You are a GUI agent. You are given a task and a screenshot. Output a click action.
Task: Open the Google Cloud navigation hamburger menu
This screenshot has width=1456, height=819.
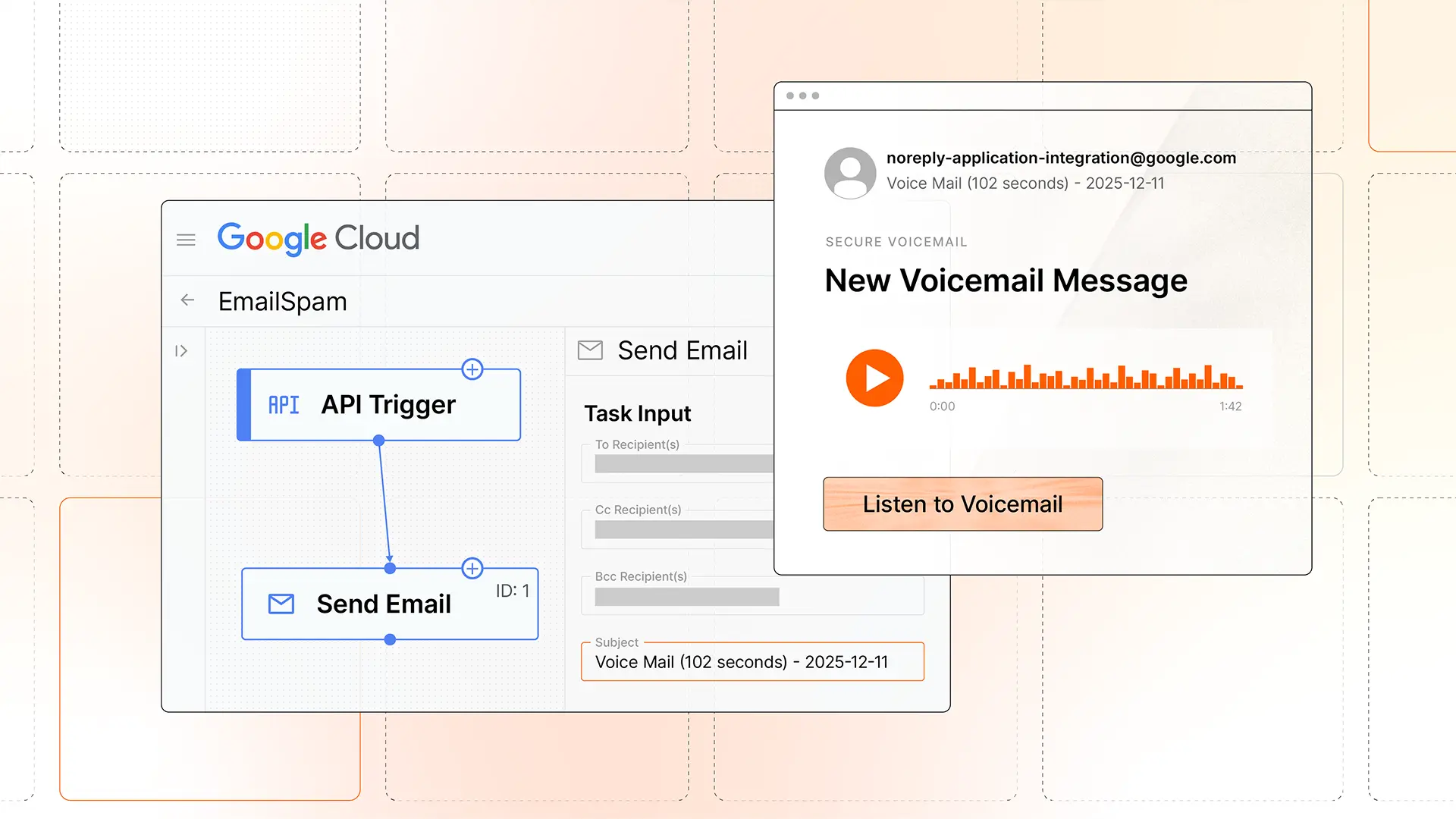186,239
